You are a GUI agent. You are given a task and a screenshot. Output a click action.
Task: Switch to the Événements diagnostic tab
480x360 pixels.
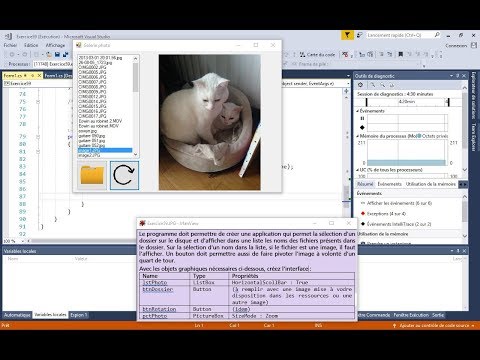[390, 184]
